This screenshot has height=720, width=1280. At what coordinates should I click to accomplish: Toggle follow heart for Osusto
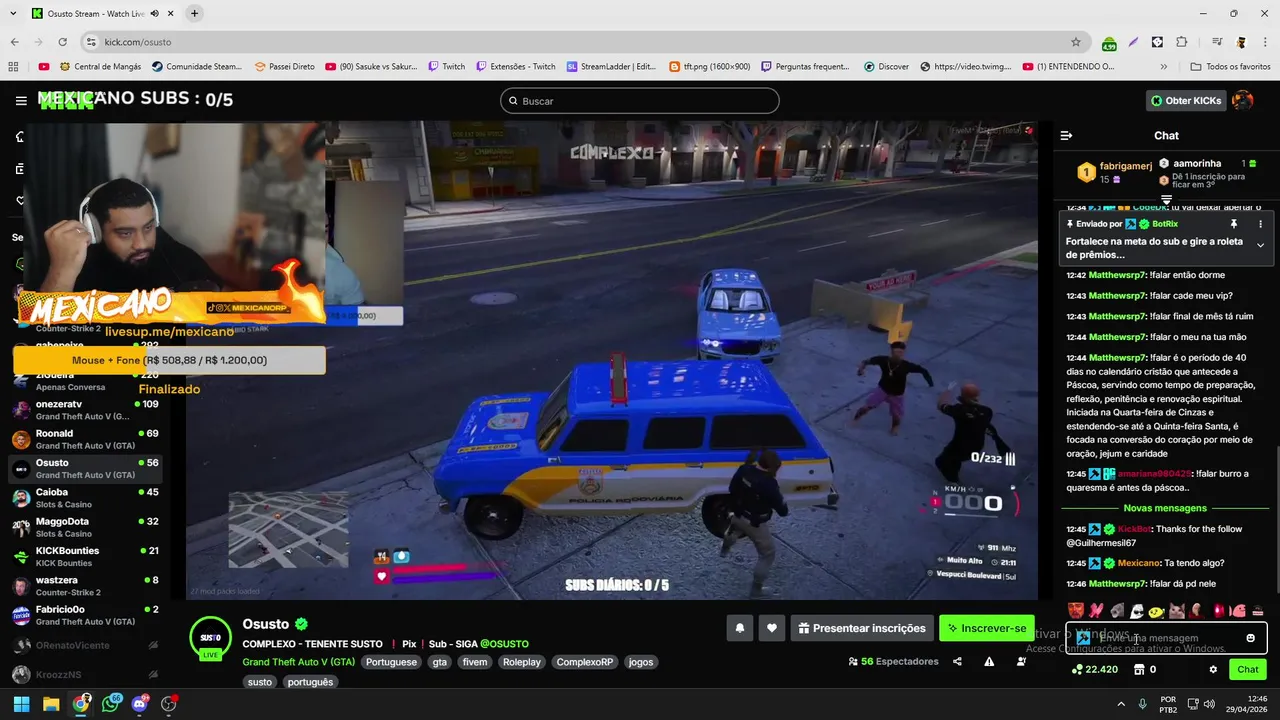click(x=771, y=628)
